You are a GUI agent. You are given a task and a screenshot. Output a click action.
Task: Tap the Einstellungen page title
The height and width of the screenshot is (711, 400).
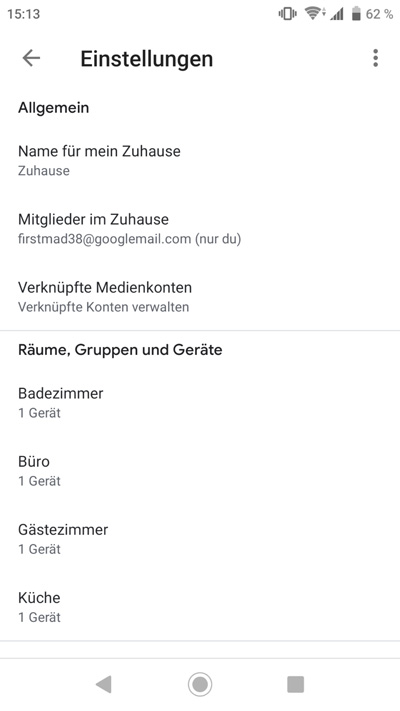click(x=146, y=59)
